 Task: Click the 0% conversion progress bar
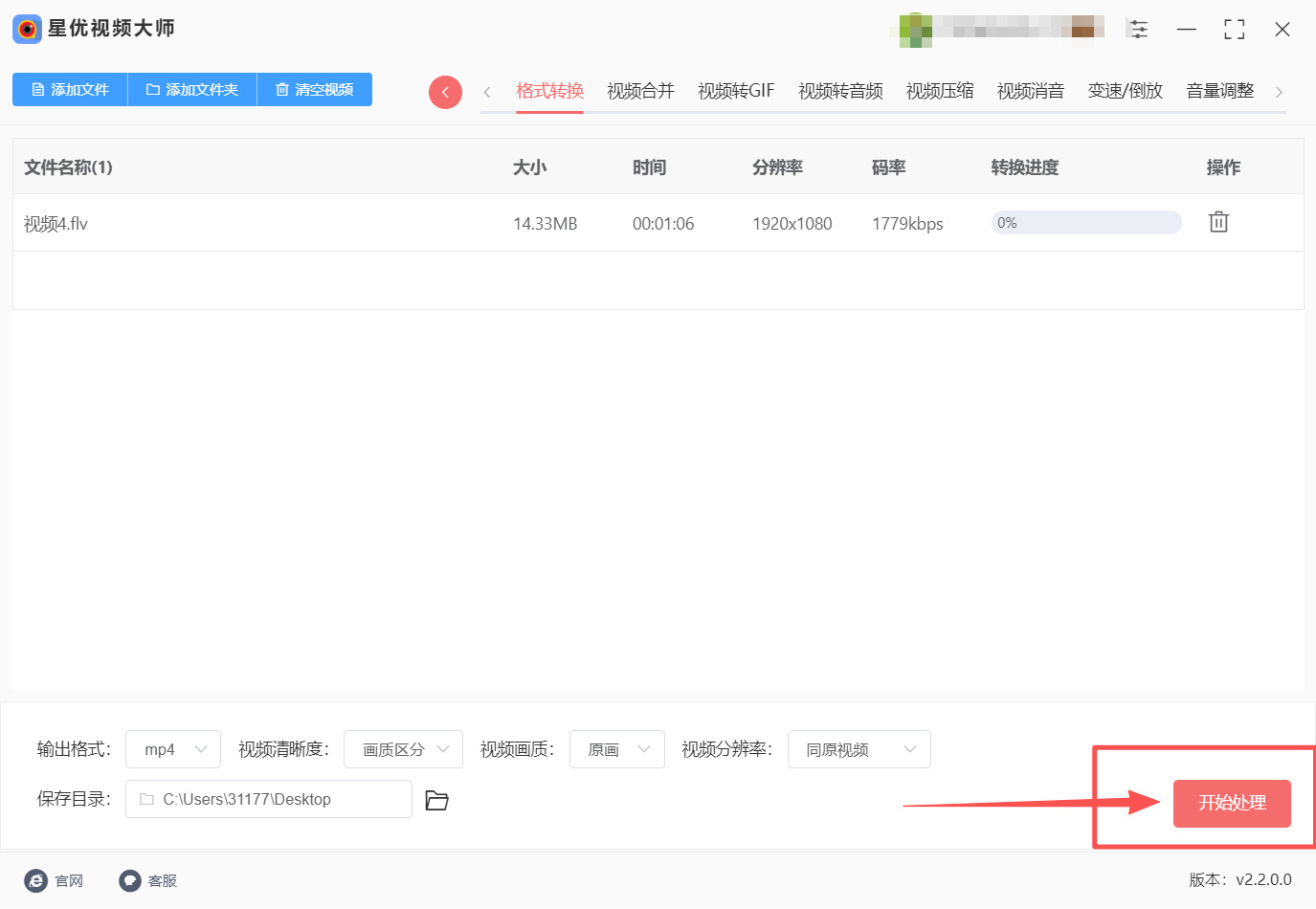(x=1086, y=222)
